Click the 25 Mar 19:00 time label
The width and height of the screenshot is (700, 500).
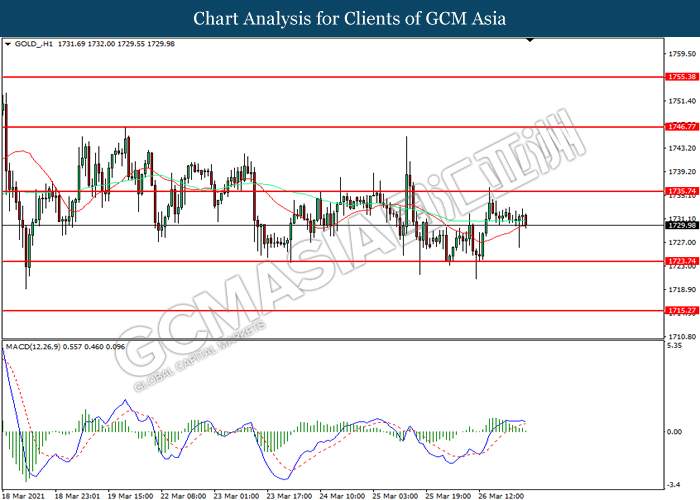point(448,496)
